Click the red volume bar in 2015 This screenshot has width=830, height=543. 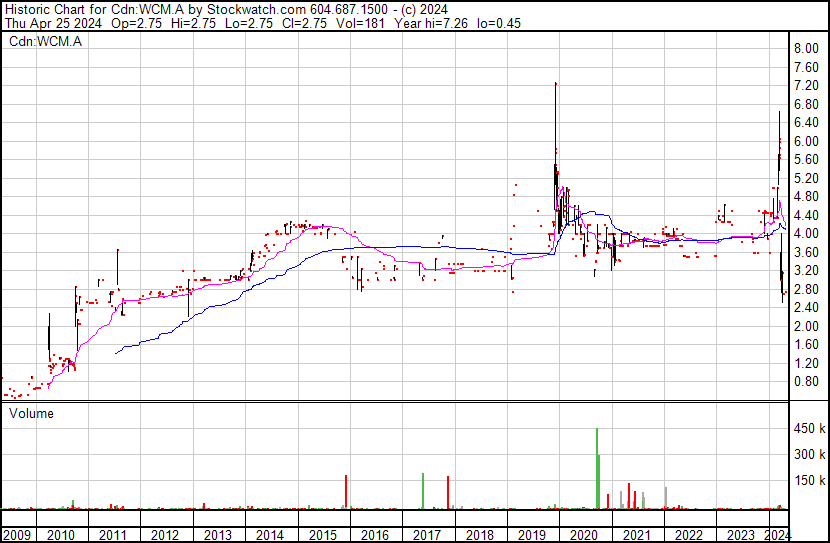pos(346,491)
